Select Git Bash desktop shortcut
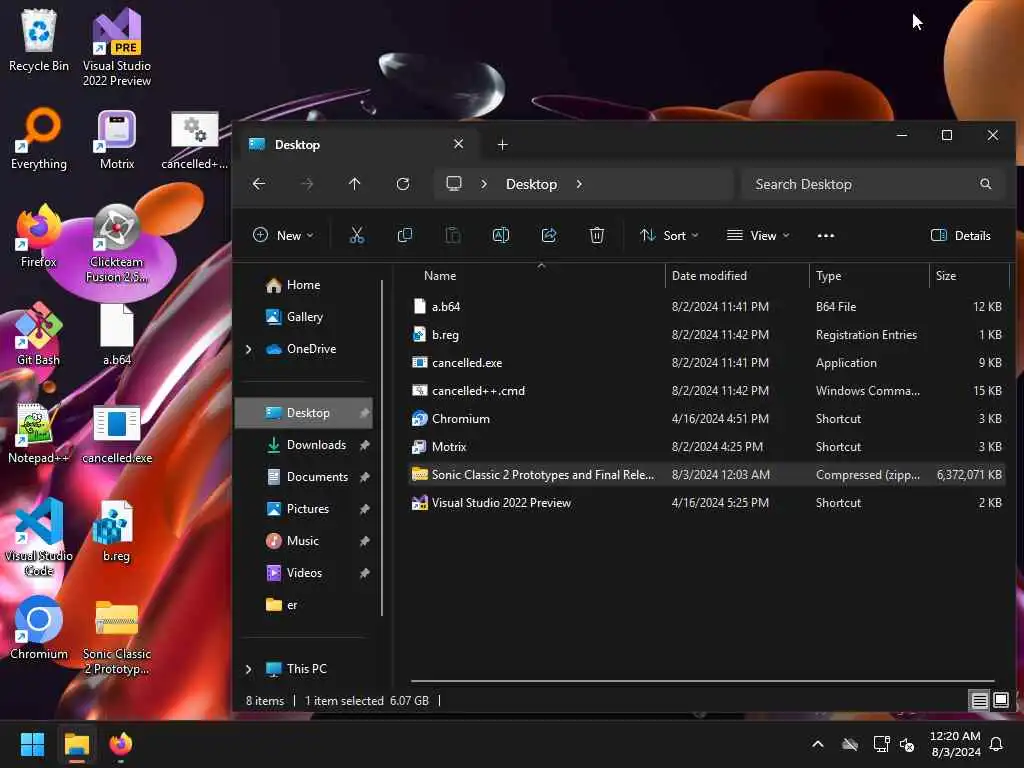This screenshot has width=1024, height=768. pos(39,334)
